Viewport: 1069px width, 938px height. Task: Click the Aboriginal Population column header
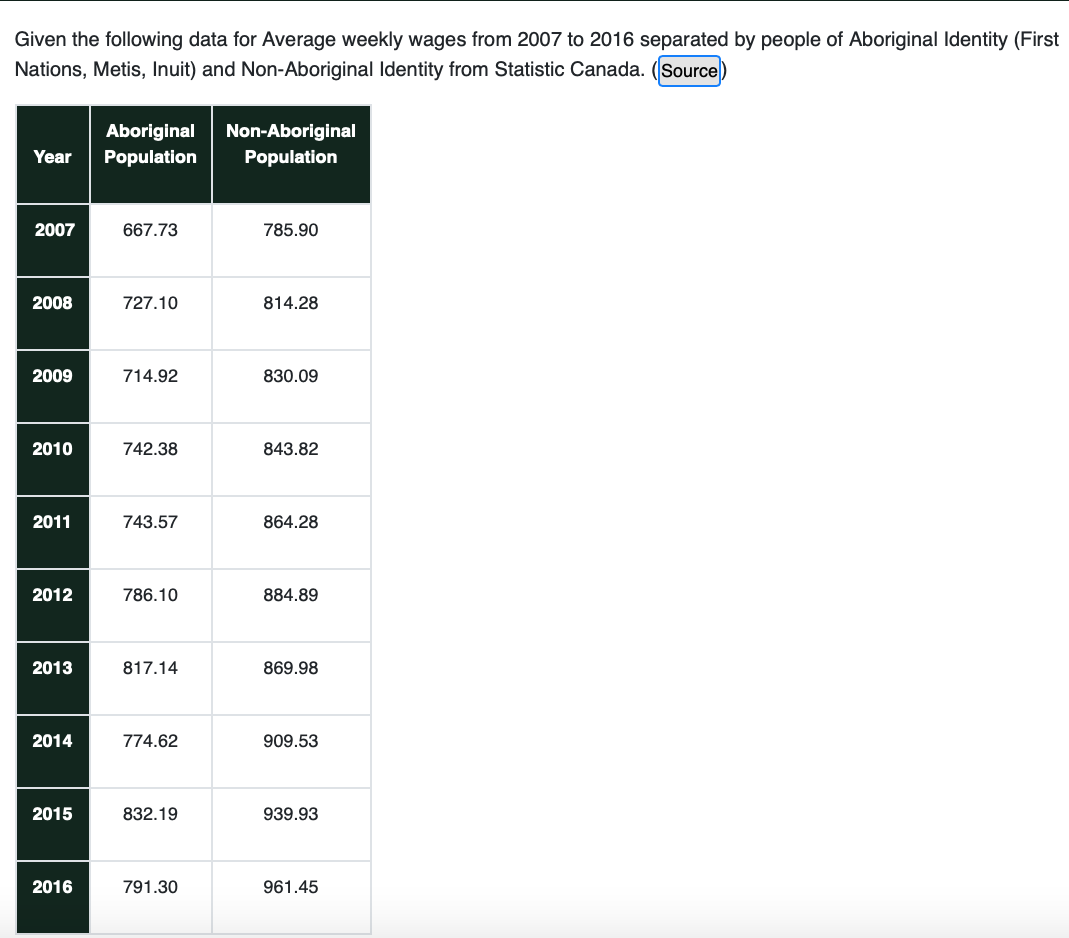[150, 143]
